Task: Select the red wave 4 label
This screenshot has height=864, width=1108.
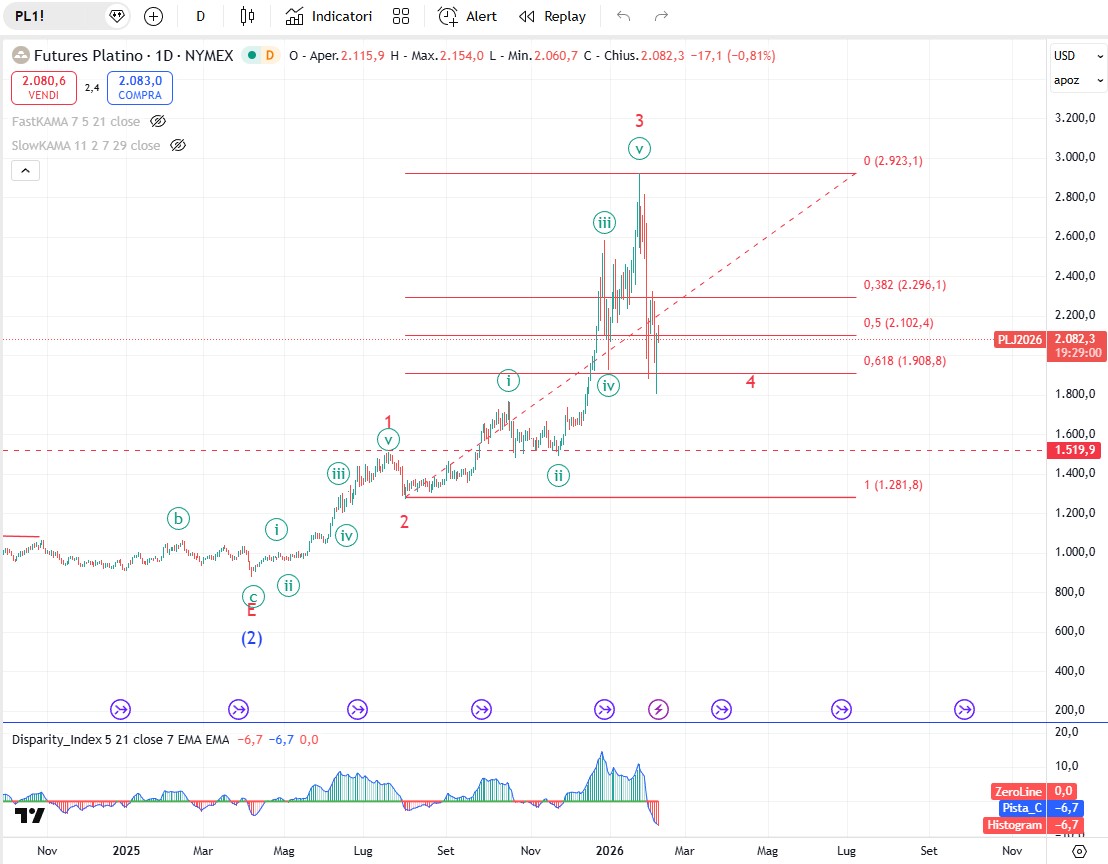Action: coord(750,382)
